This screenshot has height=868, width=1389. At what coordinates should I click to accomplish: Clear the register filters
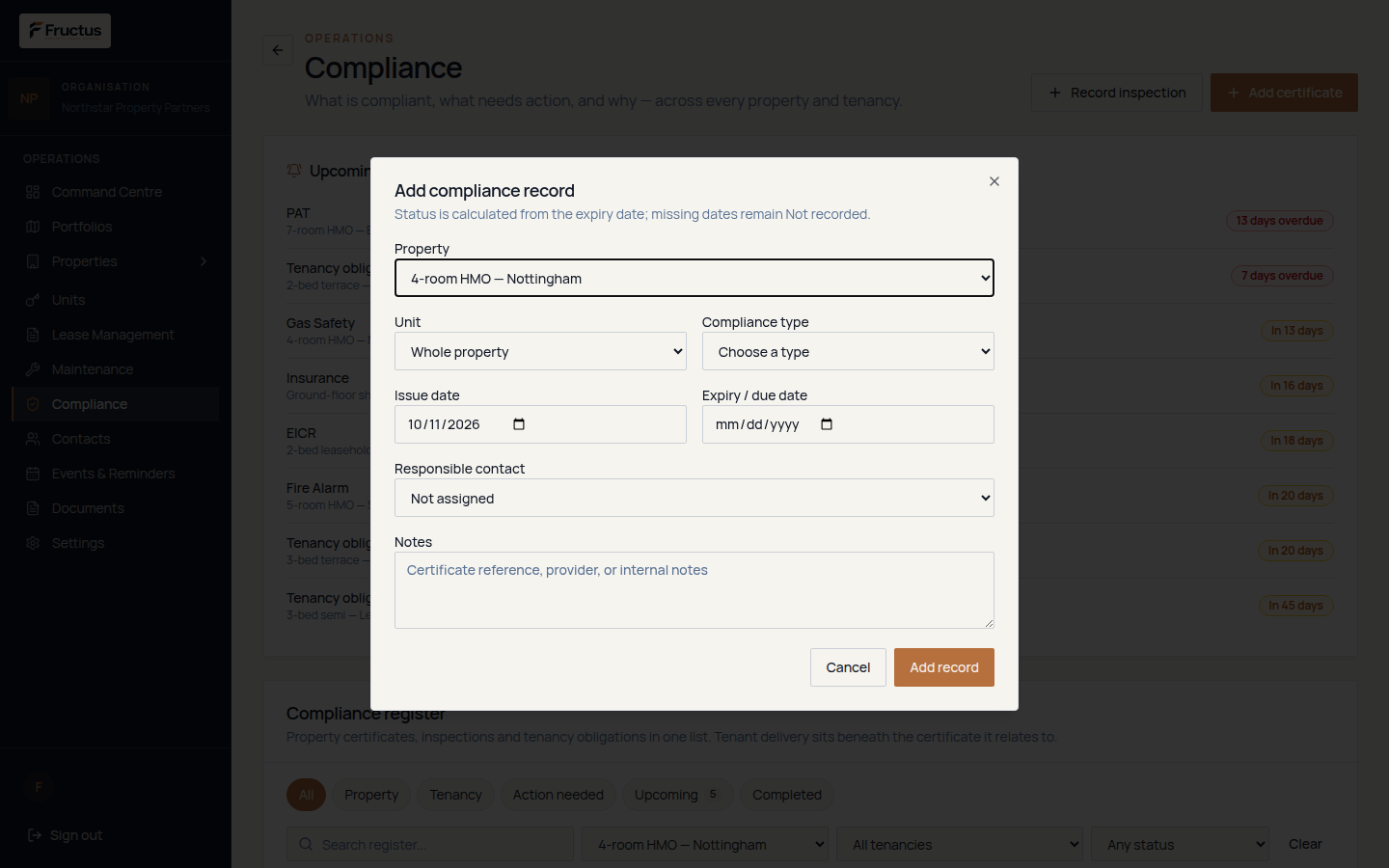tap(1305, 844)
